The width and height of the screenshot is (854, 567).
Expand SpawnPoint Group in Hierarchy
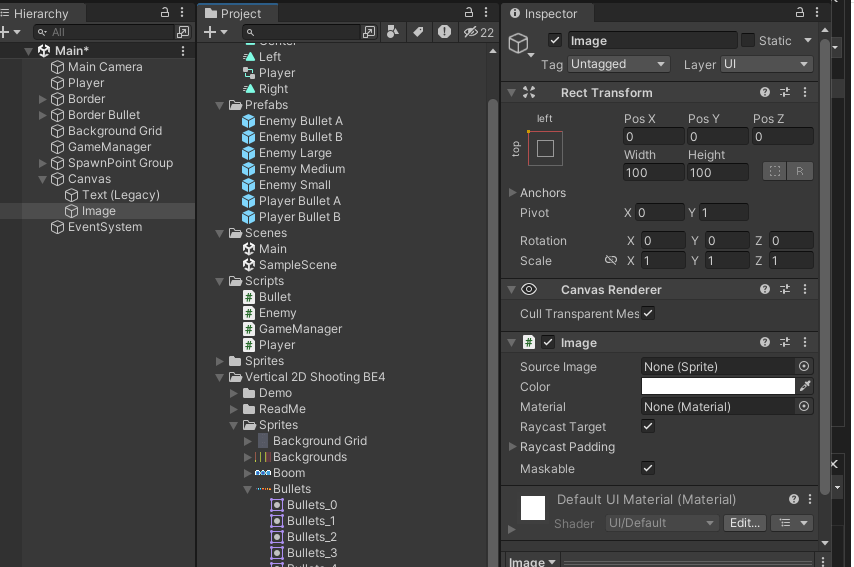click(42, 163)
